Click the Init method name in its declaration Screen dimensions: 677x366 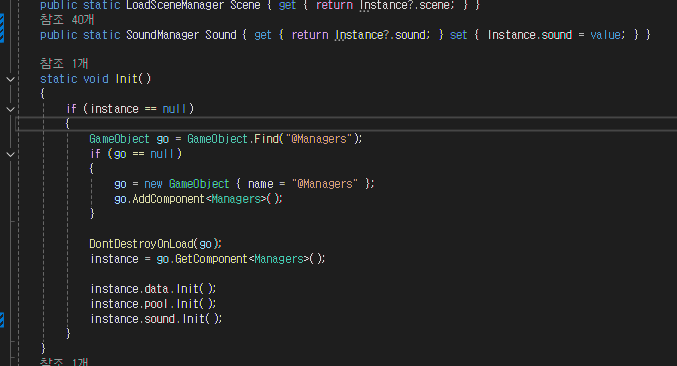click(x=127, y=79)
